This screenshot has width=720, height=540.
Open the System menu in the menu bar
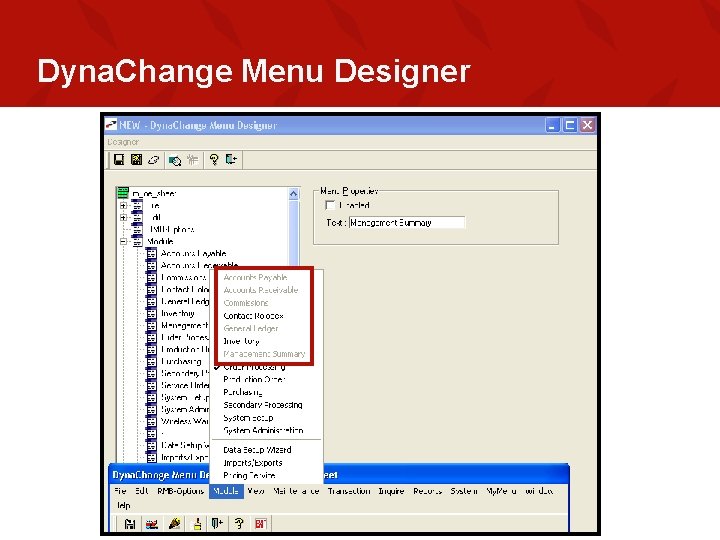464,491
